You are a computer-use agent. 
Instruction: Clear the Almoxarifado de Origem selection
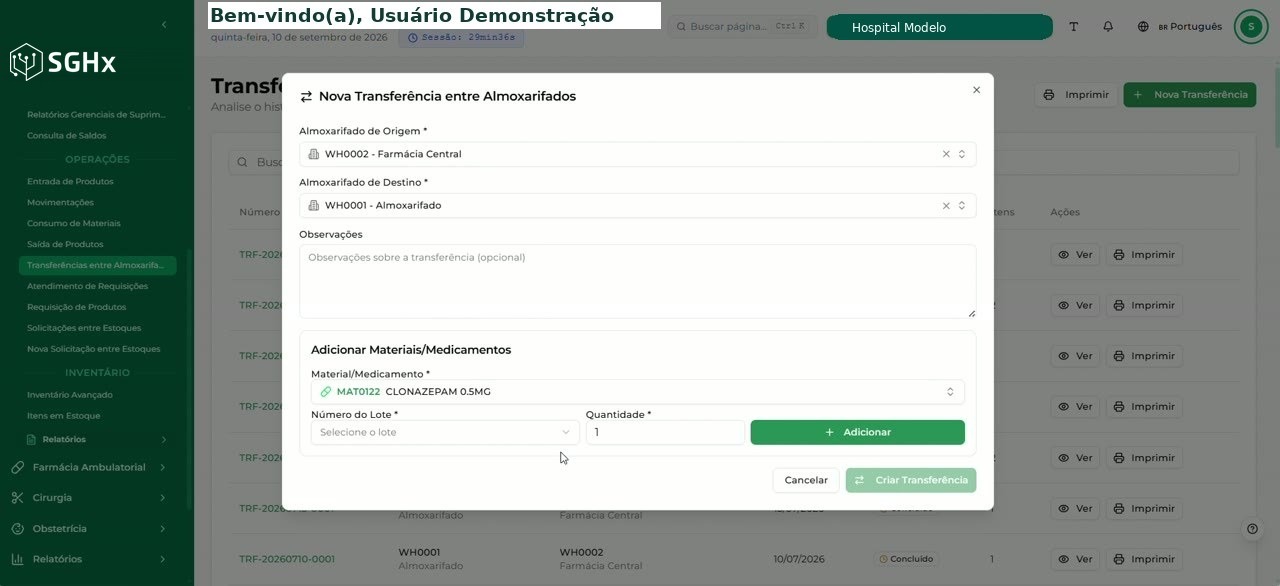coord(946,154)
